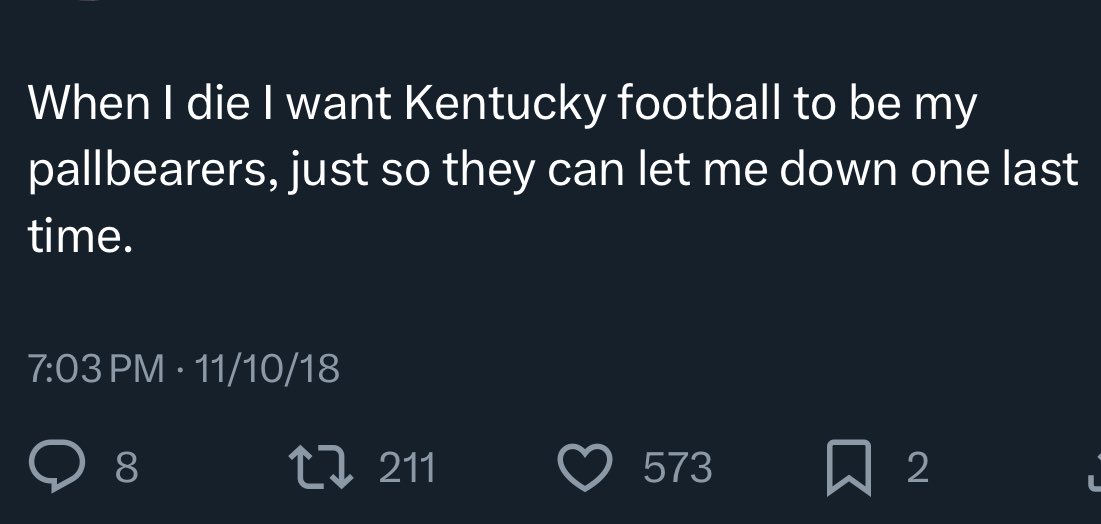Select the 11/10/18 date text
This screenshot has width=1101, height=524.
(268, 371)
